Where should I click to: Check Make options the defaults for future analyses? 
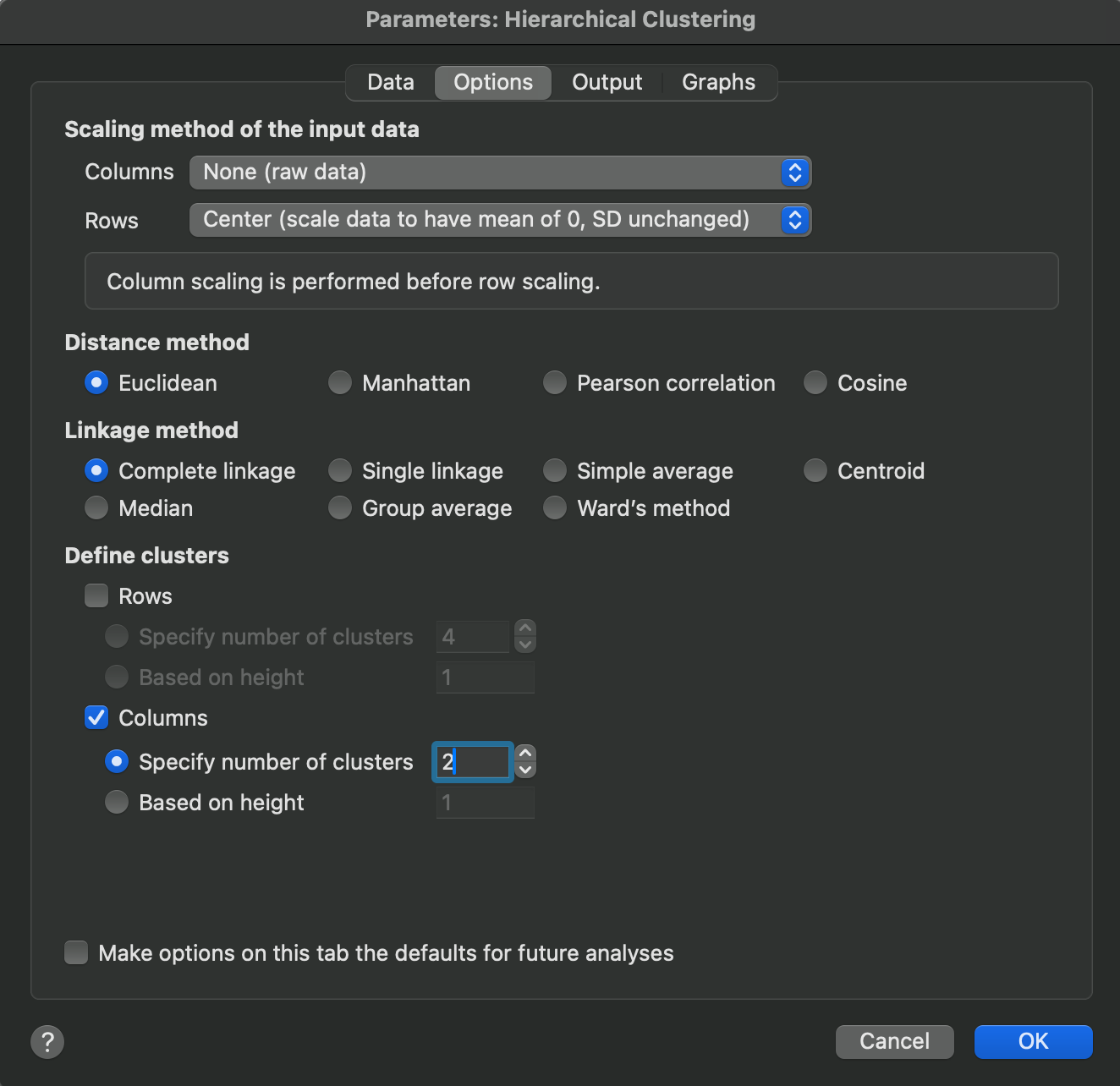point(77,953)
